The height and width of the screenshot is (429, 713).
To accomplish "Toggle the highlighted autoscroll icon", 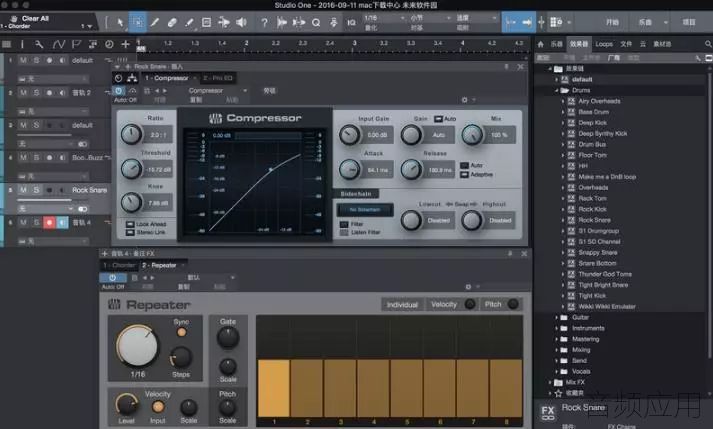I will point(511,22).
